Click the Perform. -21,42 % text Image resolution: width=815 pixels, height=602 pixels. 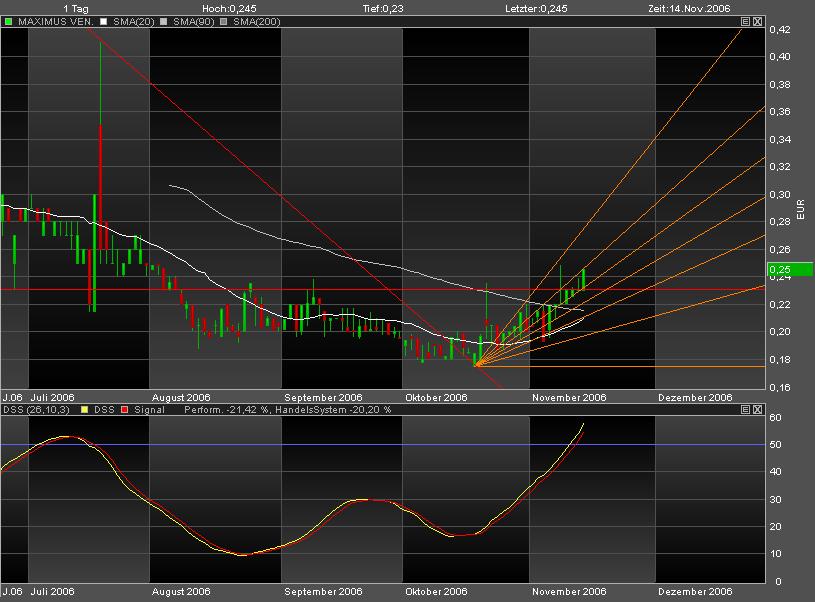tap(227, 410)
